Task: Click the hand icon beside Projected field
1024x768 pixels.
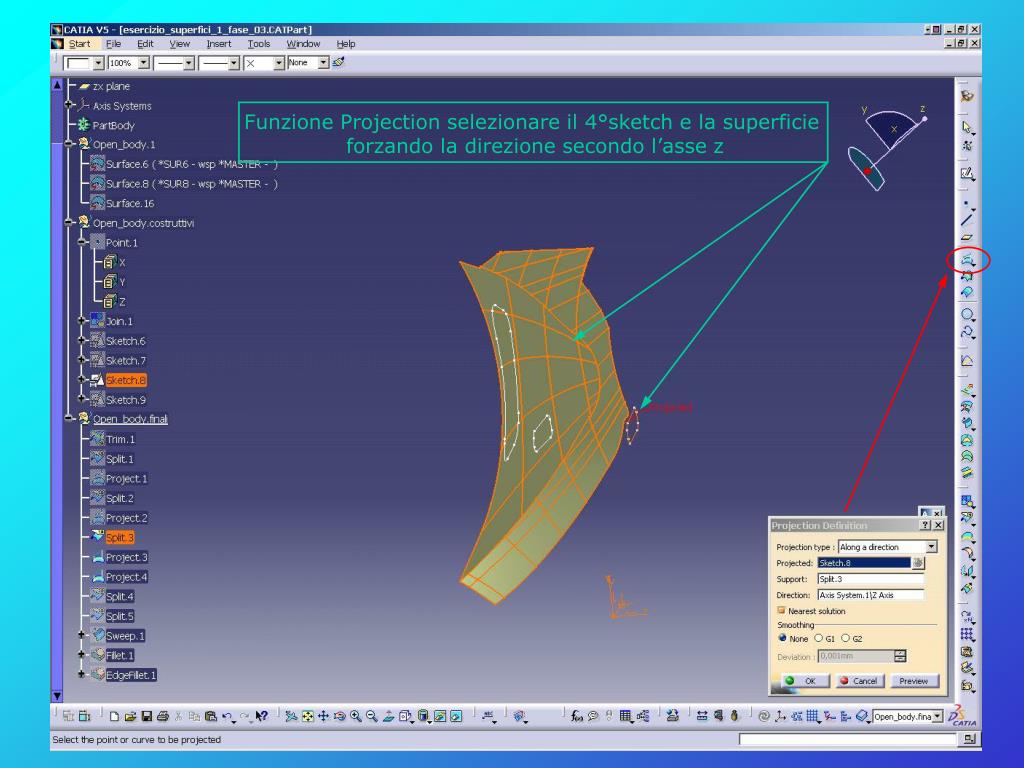Action: (x=918, y=563)
